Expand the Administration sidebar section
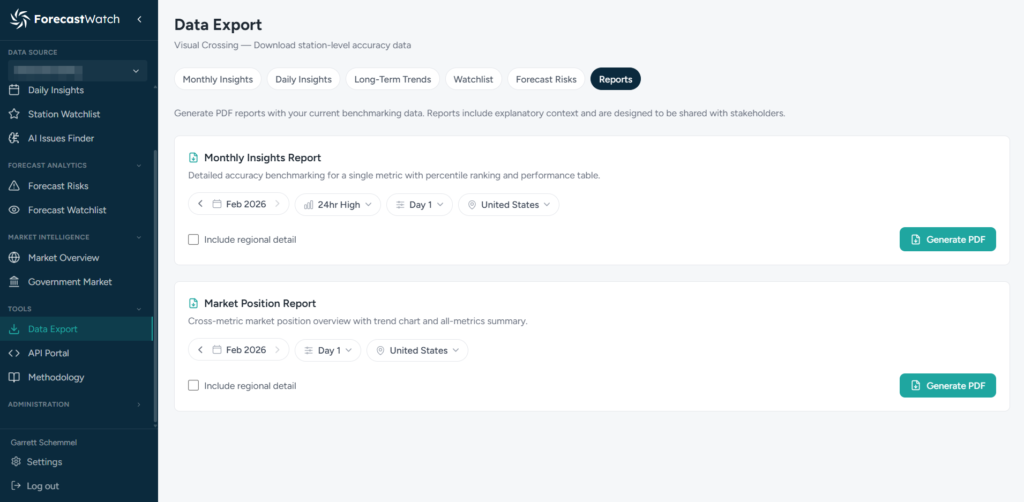1024x502 pixels. (x=138, y=405)
